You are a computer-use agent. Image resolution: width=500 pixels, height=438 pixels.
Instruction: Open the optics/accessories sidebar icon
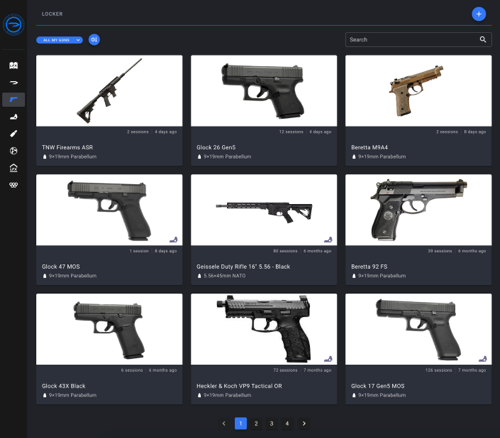pyautogui.click(x=13, y=117)
